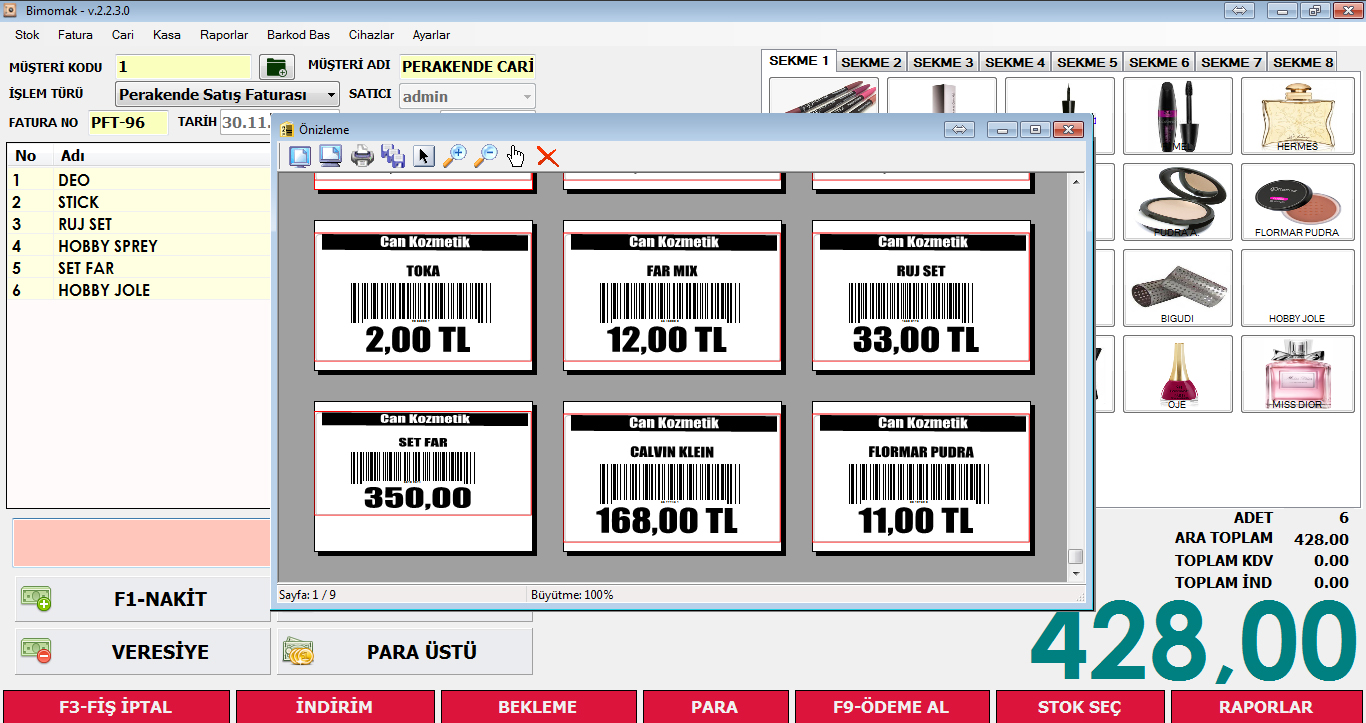Select the FLORMAR PUDRA product tile
1366x723 pixels.
point(1297,201)
